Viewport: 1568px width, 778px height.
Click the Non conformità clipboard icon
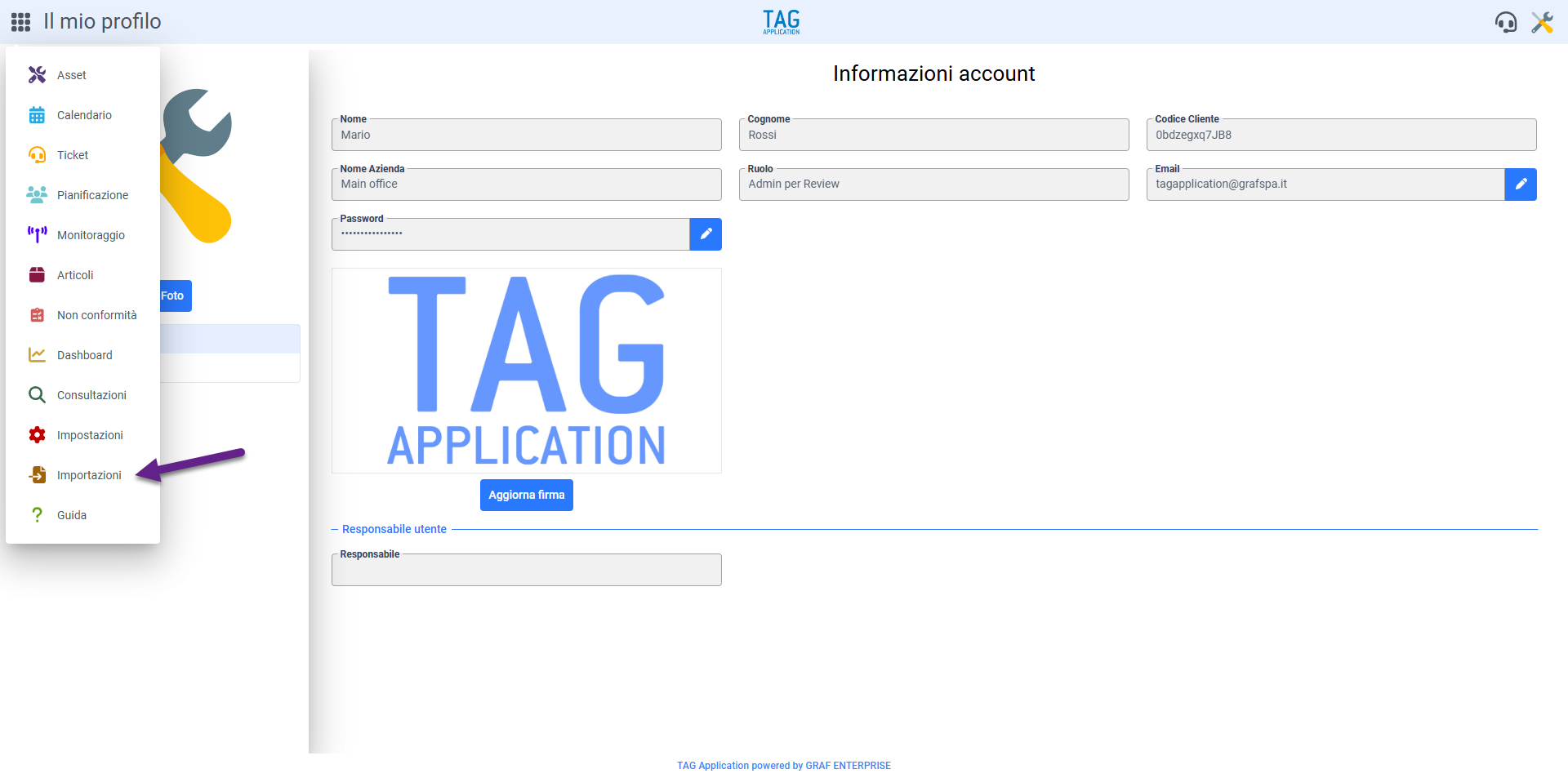tap(37, 315)
